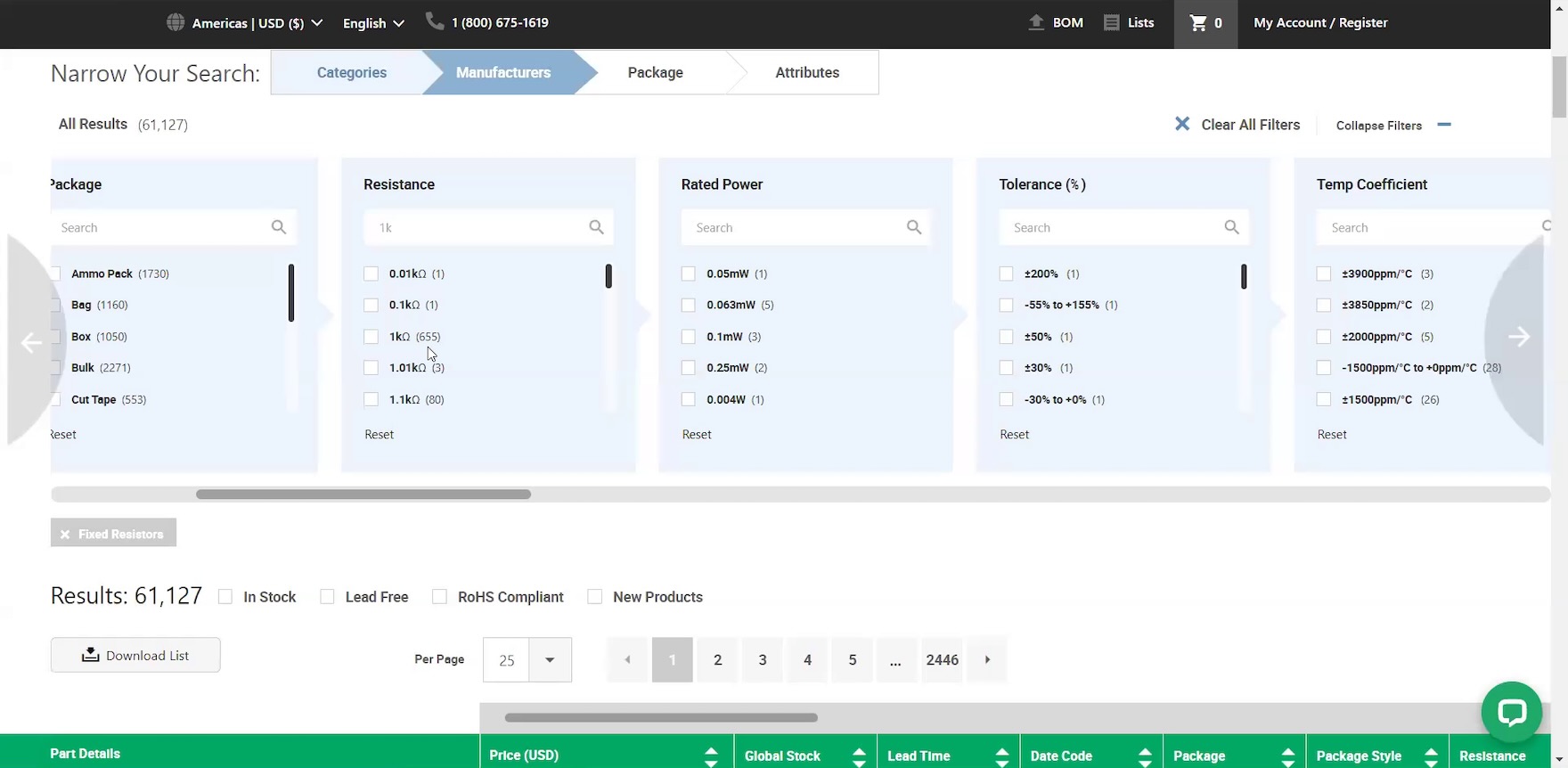The width and height of the screenshot is (1568, 768).
Task: Check the 1kΩ resistance checkbox
Action: [x=372, y=337]
